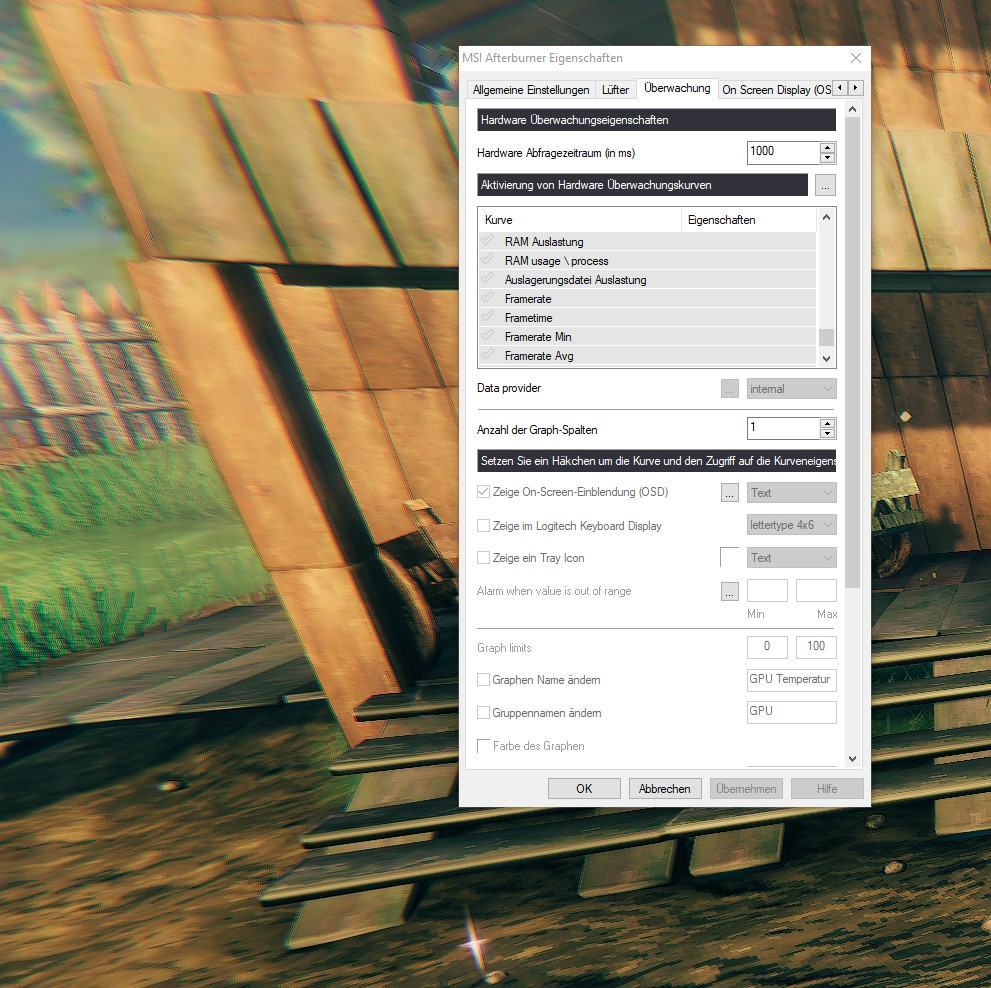
Task: Toggle the Framerate Avg checkmark
Action: tap(487, 355)
